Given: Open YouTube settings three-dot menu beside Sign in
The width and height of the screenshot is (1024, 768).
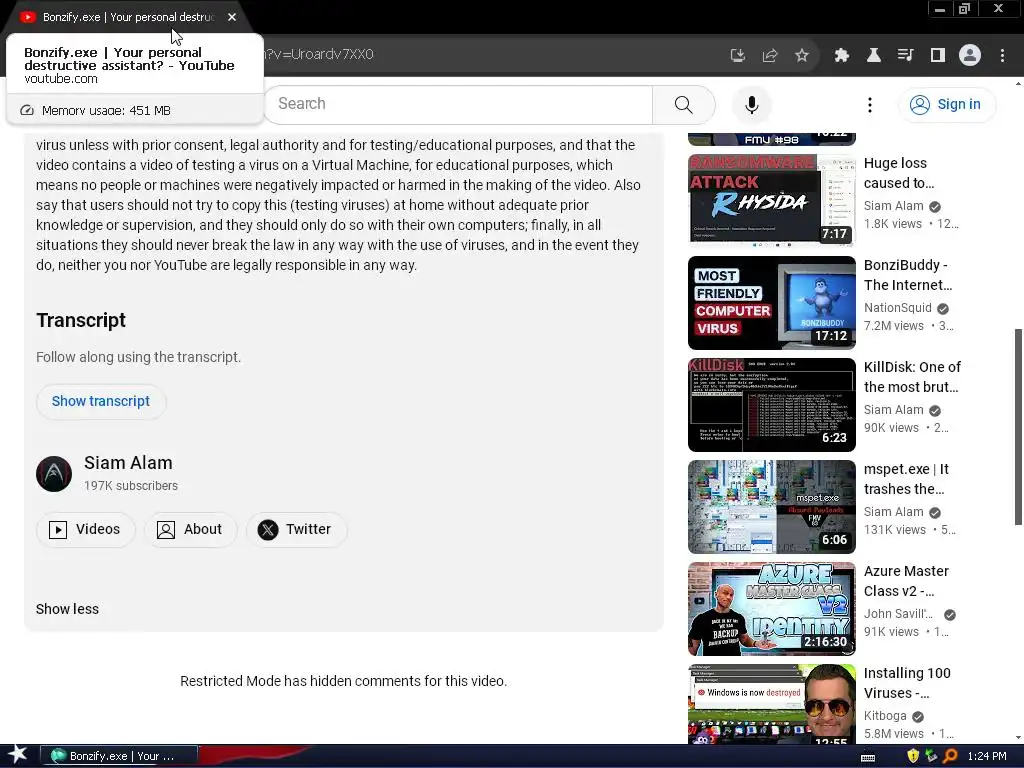Looking at the screenshot, I should tap(869, 104).
